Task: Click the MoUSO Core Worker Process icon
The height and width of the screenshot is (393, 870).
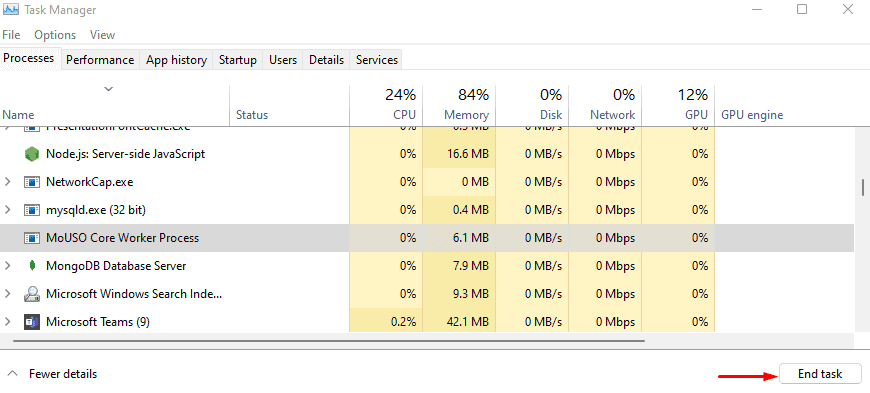Action: coord(32,238)
